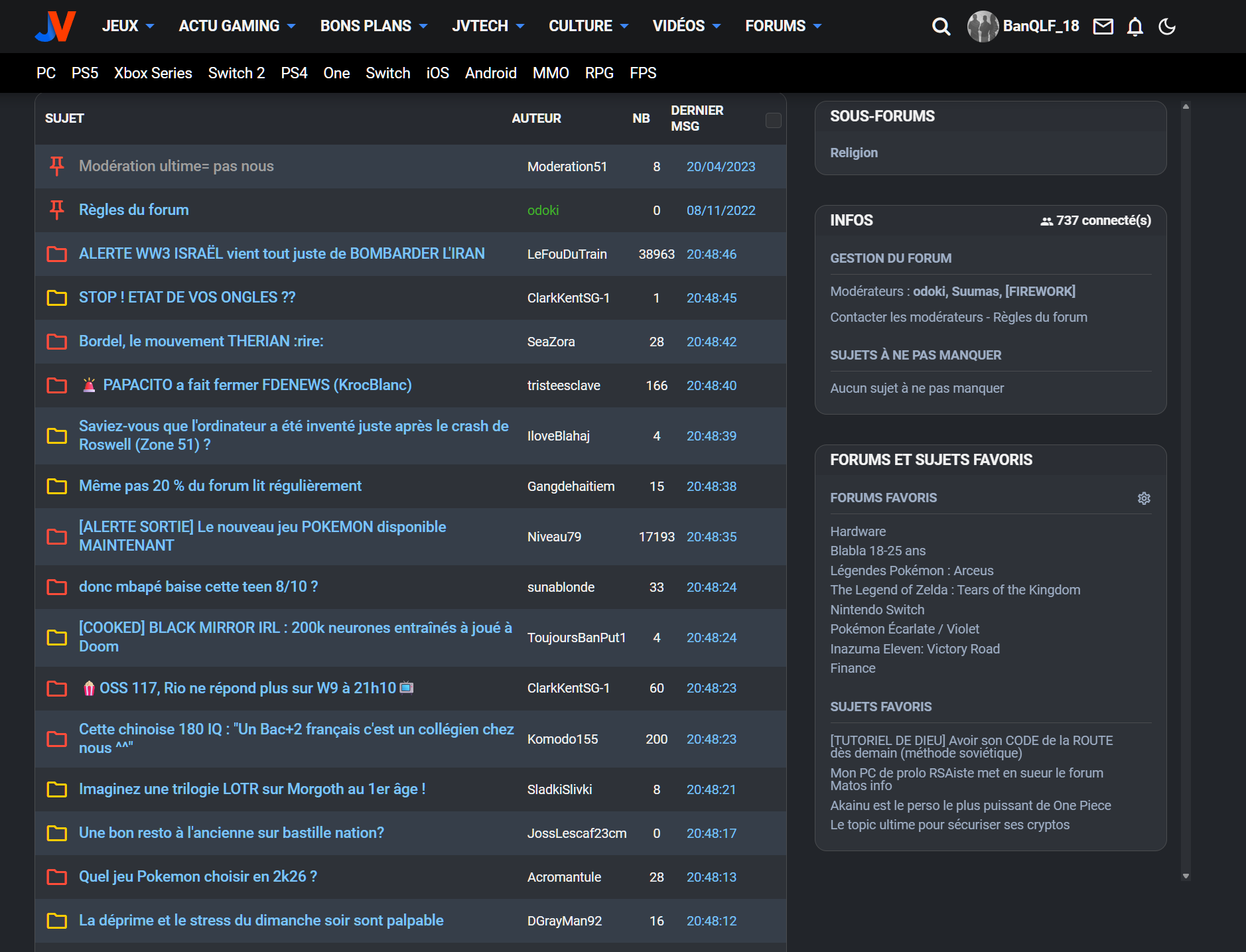This screenshot has height=952, width=1246.
Task: Click the BanQLF_18 profile avatar
Action: tap(983, 27)
